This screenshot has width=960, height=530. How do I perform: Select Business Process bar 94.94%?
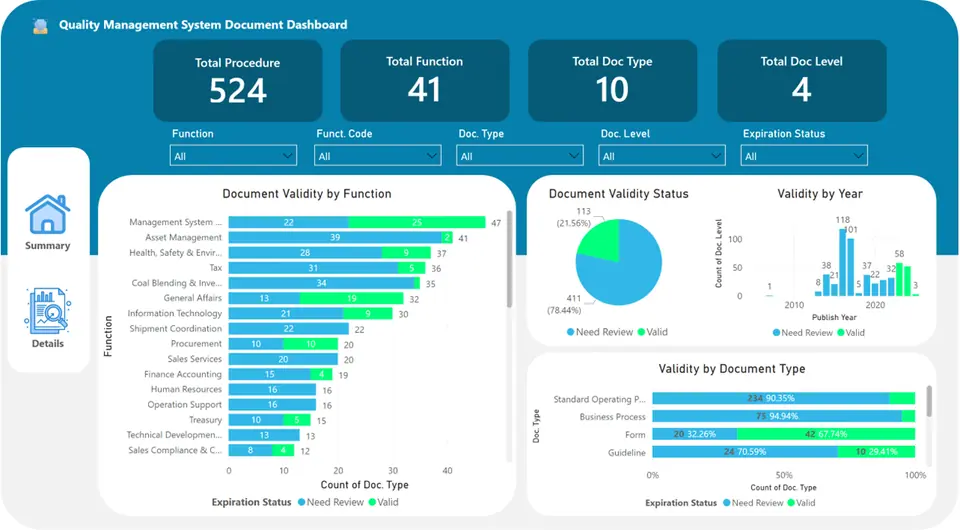(777, 416)
